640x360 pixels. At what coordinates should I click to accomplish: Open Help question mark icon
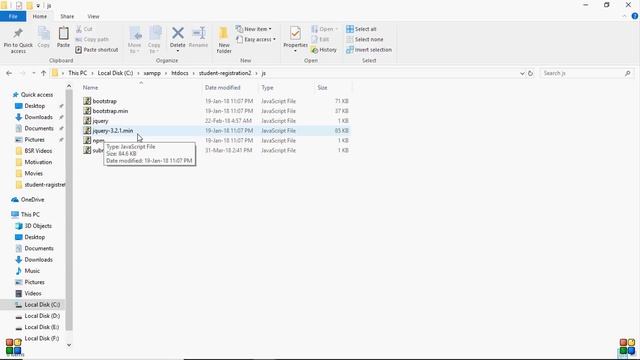click(634, 16)
